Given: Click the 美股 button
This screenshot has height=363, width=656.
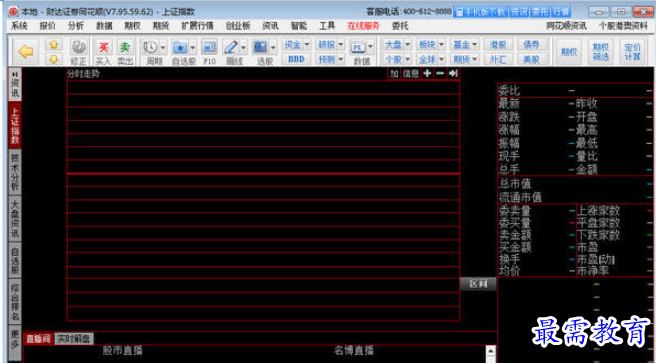Looking at the screenshot, I should tap(531, 59).
